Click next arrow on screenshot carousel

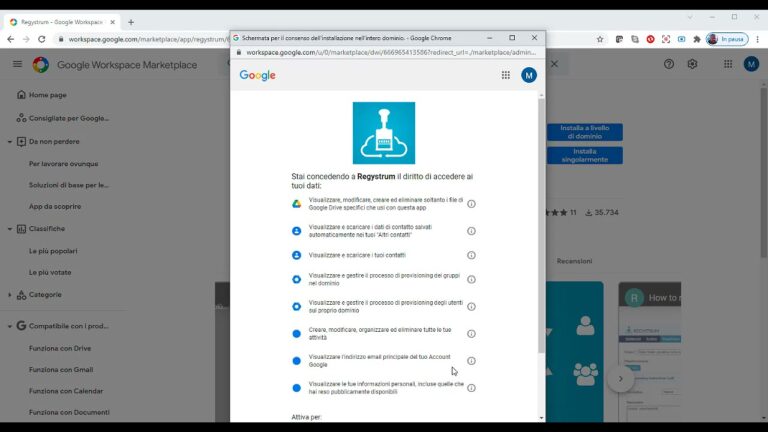pos(621,379)
